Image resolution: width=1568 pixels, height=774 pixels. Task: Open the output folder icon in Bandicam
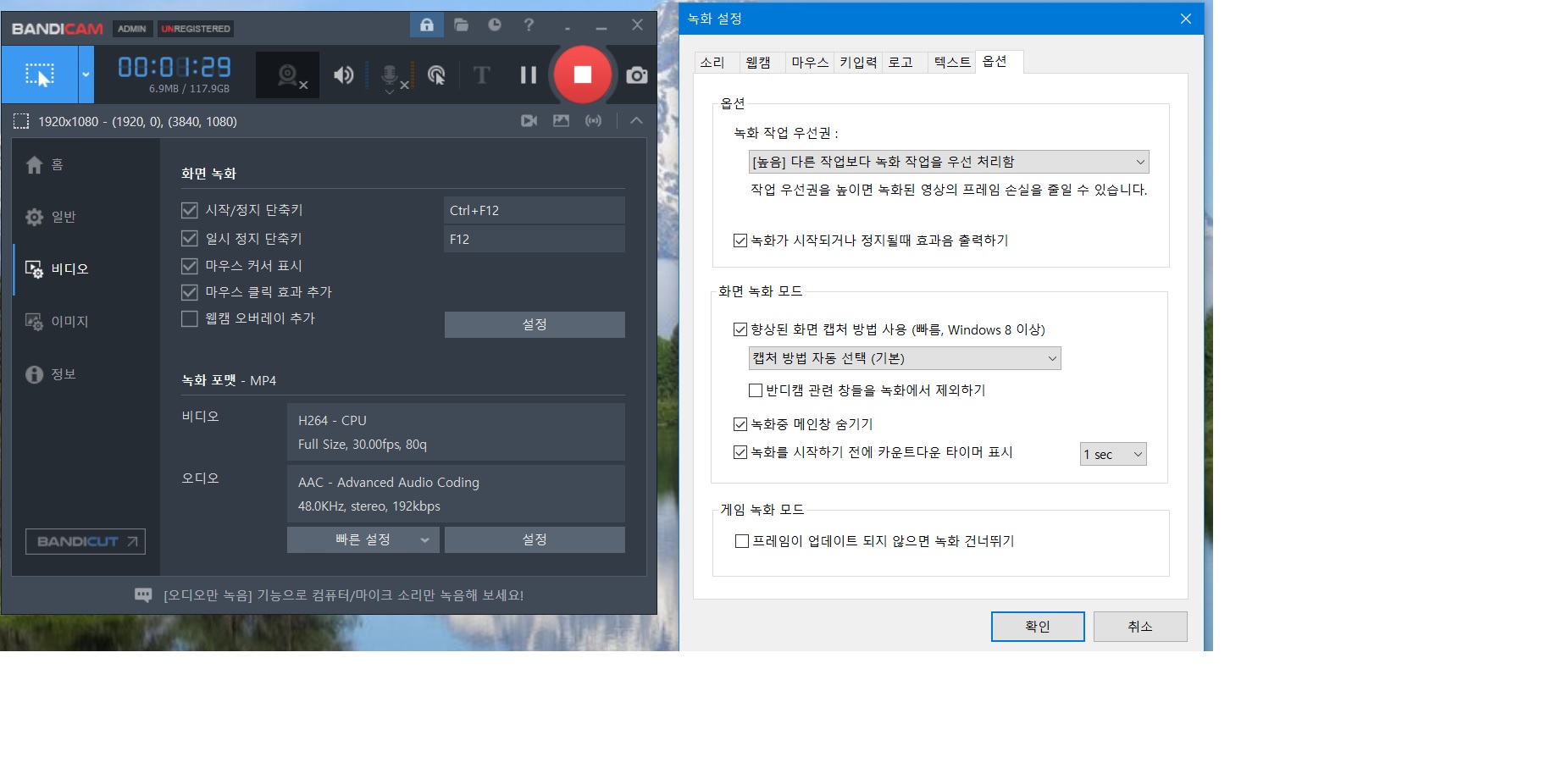[x=461, y=25]
